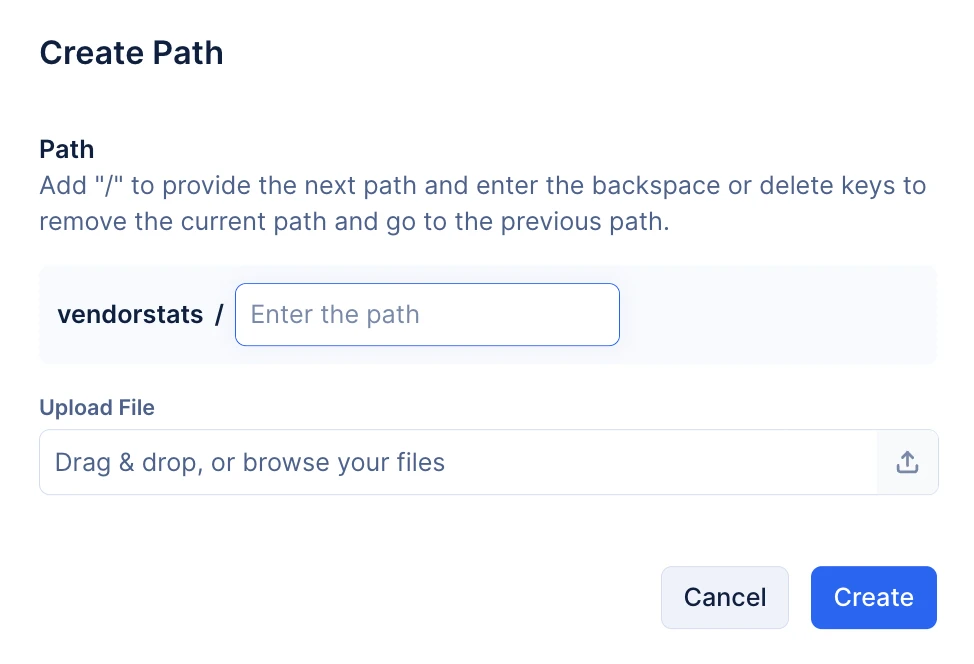Focus the Enter the path field
Screen dimensions: 974x664
(427, 314)
